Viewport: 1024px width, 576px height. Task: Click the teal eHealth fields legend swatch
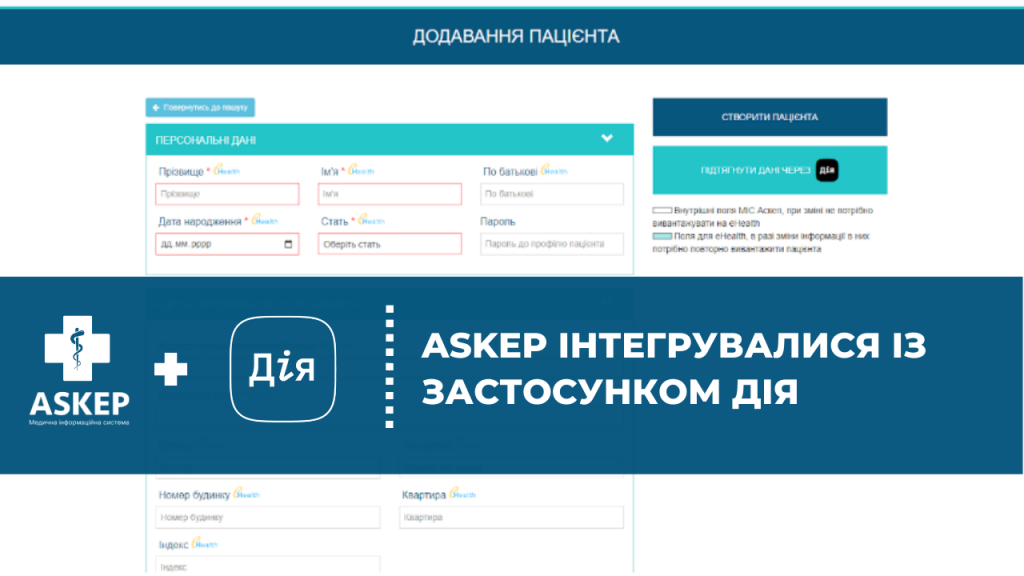click(x=662, y=237)
